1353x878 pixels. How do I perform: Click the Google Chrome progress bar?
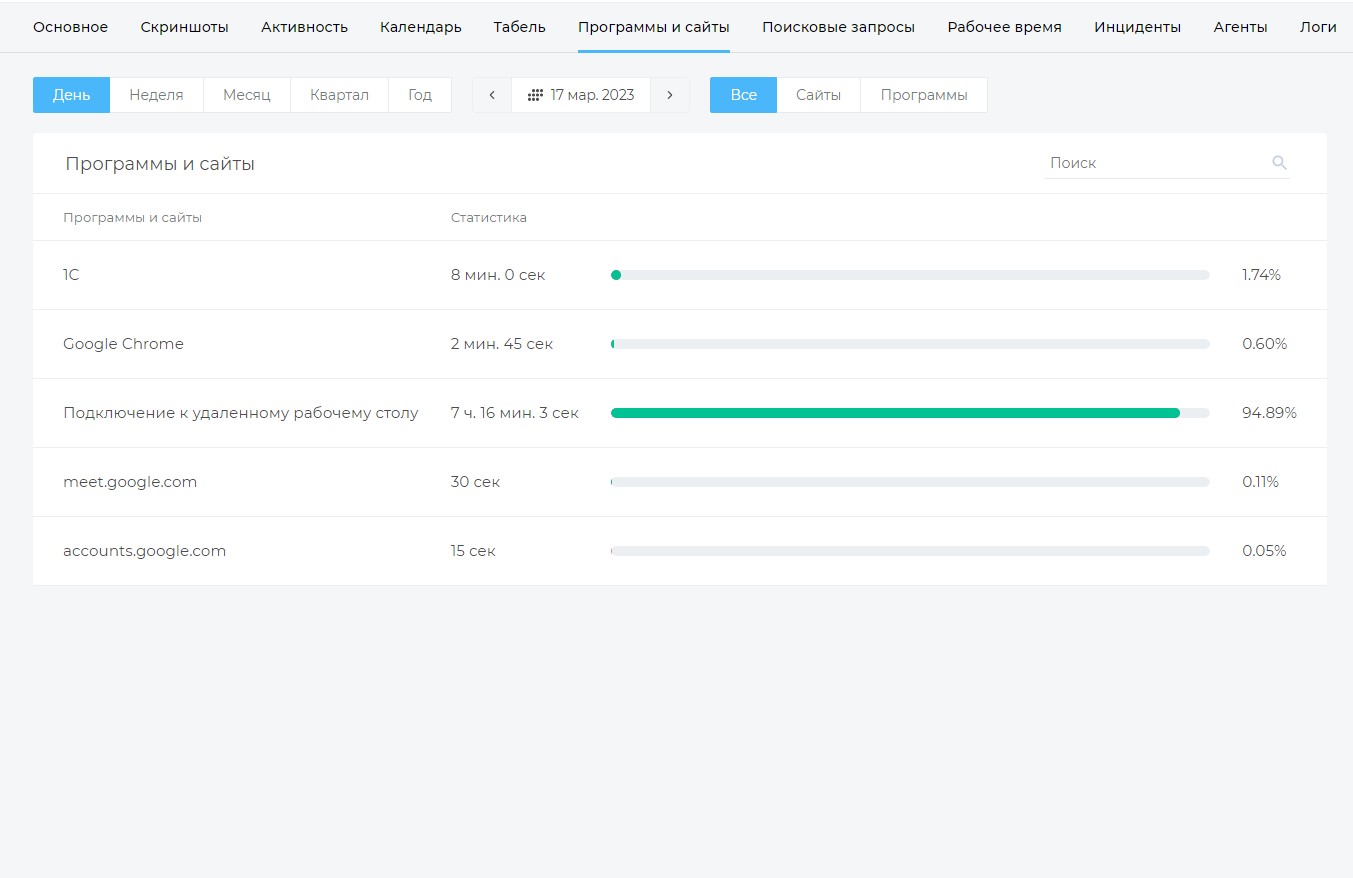(910, 344)
